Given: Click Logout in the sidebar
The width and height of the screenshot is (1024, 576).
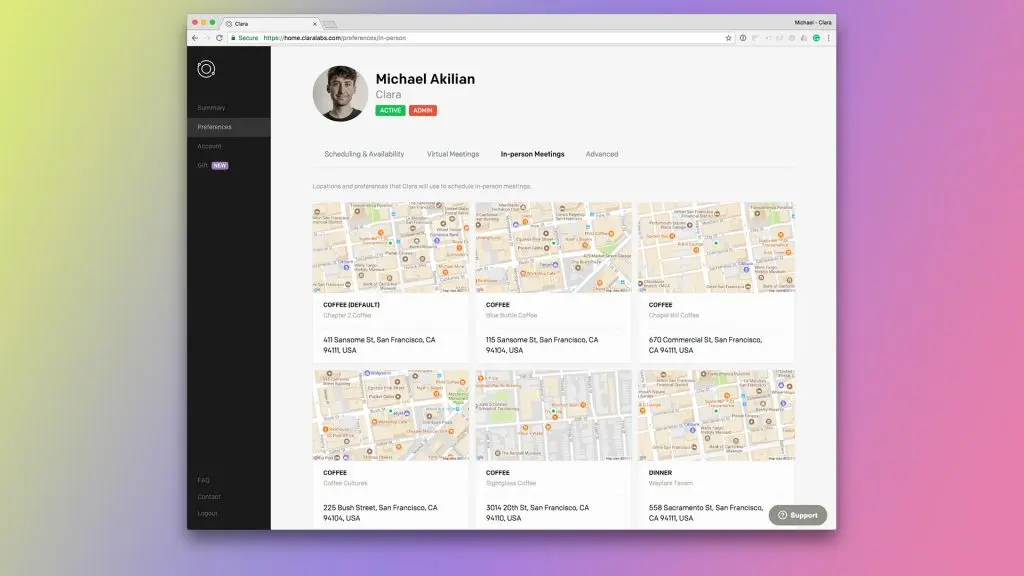Looking at the screenshot, I should click(x=208, y=513).
